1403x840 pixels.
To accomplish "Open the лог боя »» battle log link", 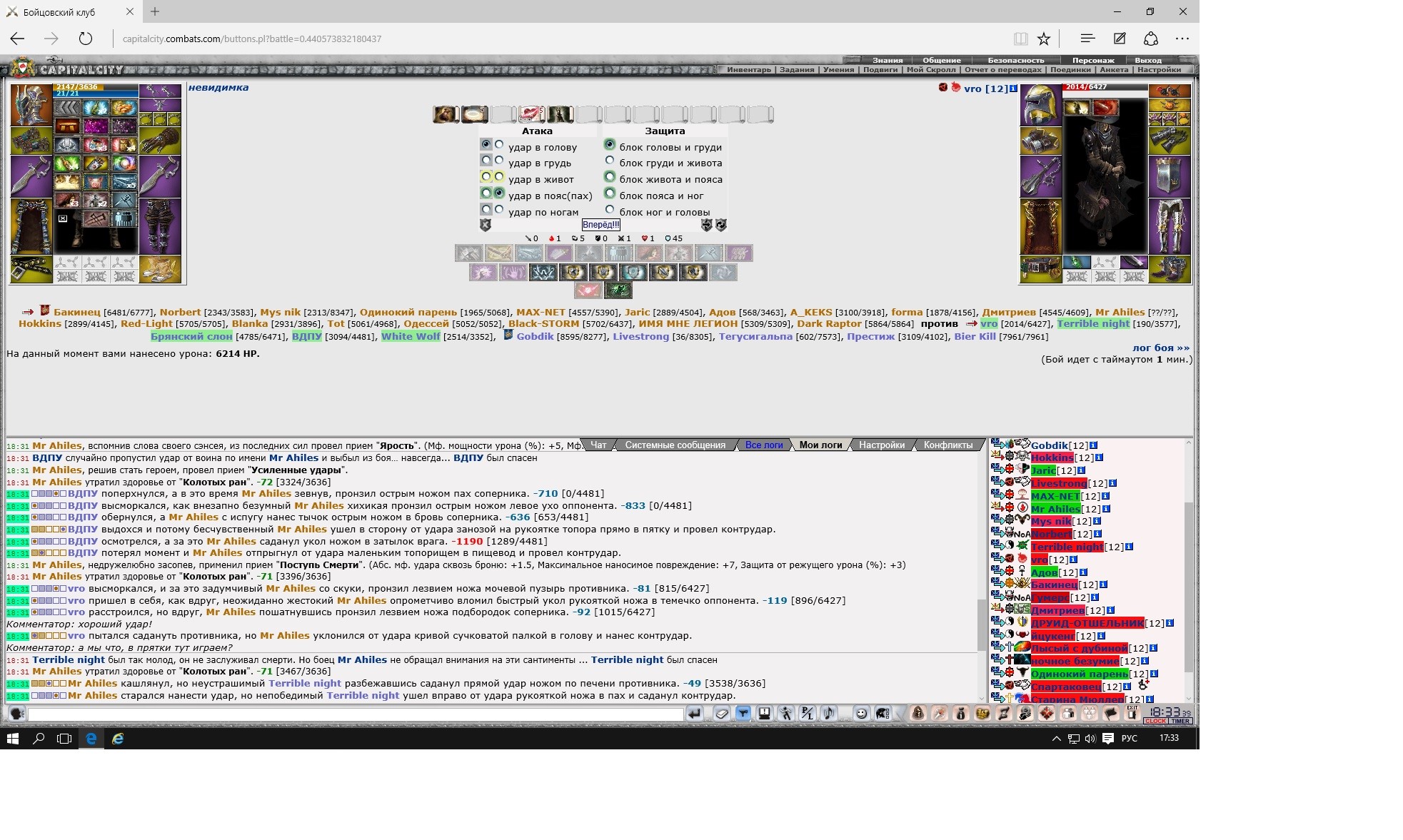I will [1161, 348].
